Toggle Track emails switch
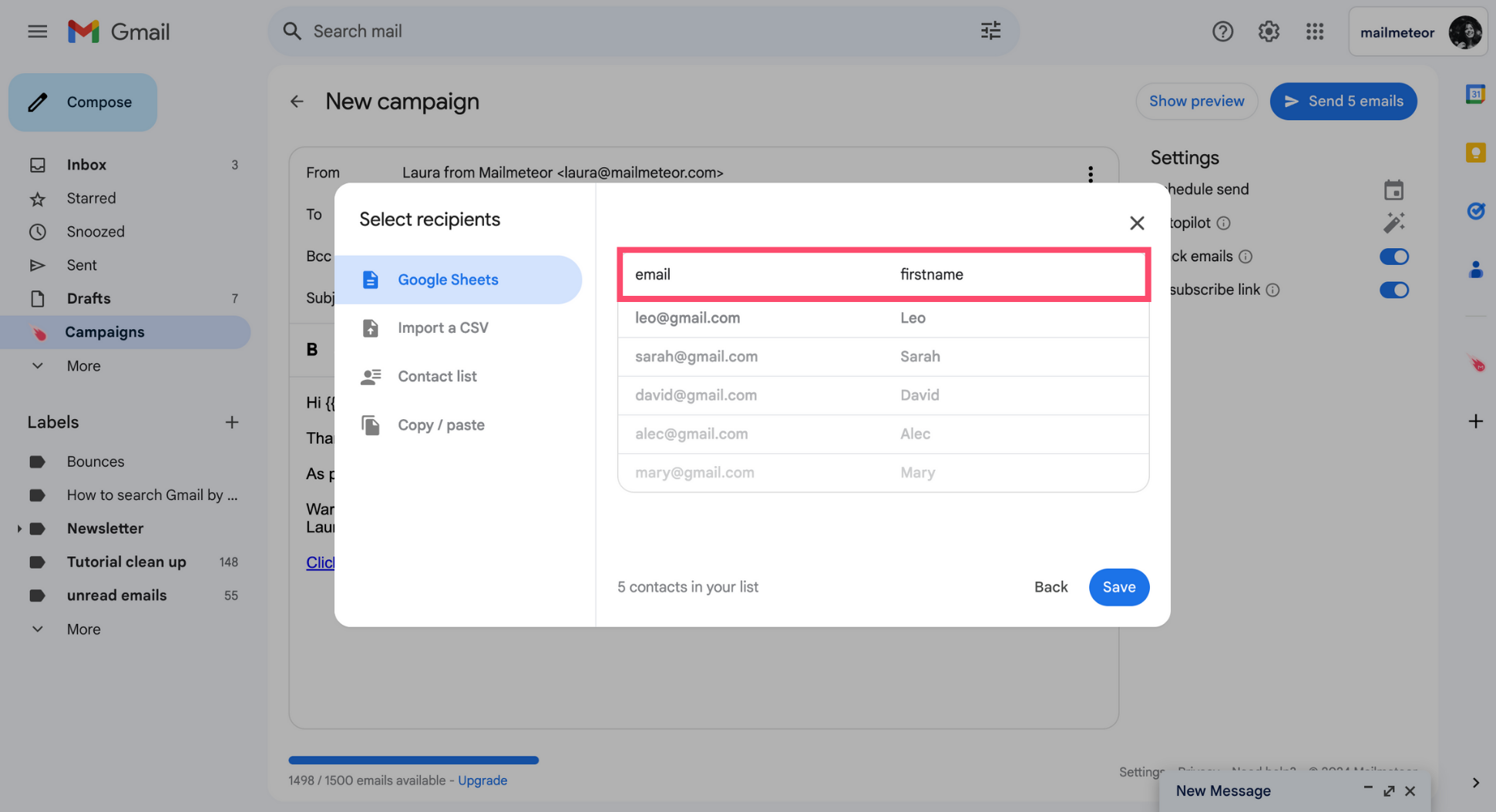1496x812 pixels. coord(1393,257)
